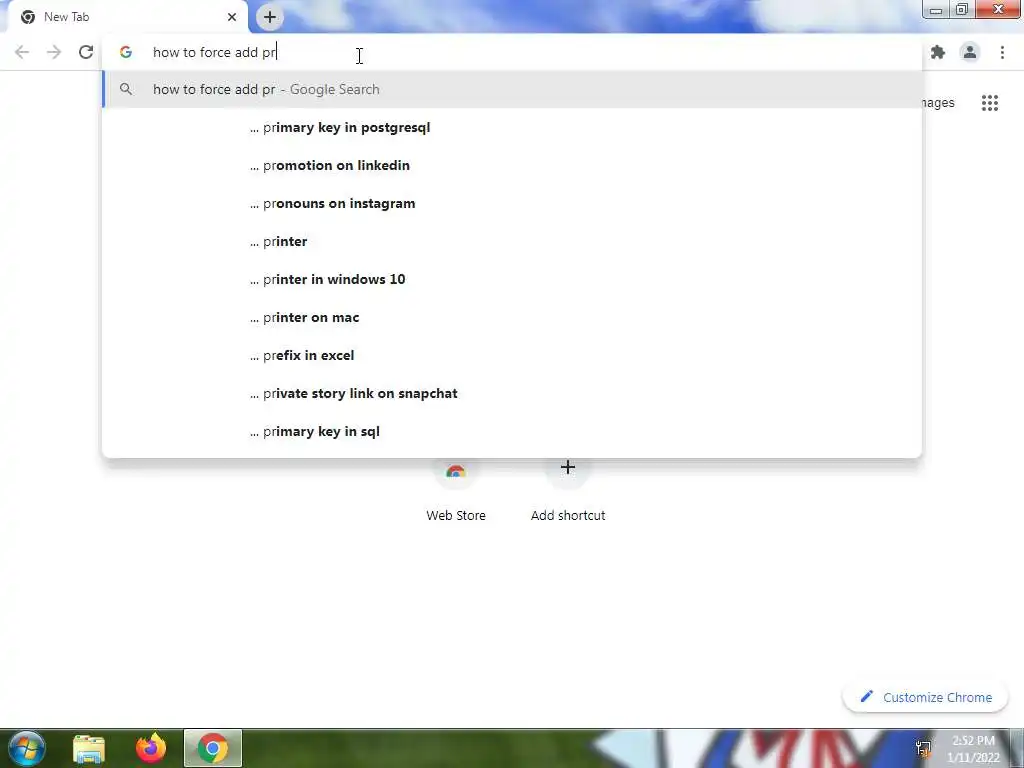1024x768 pixels.
Task: Close the New Tab tab
Action: [232, 17]
